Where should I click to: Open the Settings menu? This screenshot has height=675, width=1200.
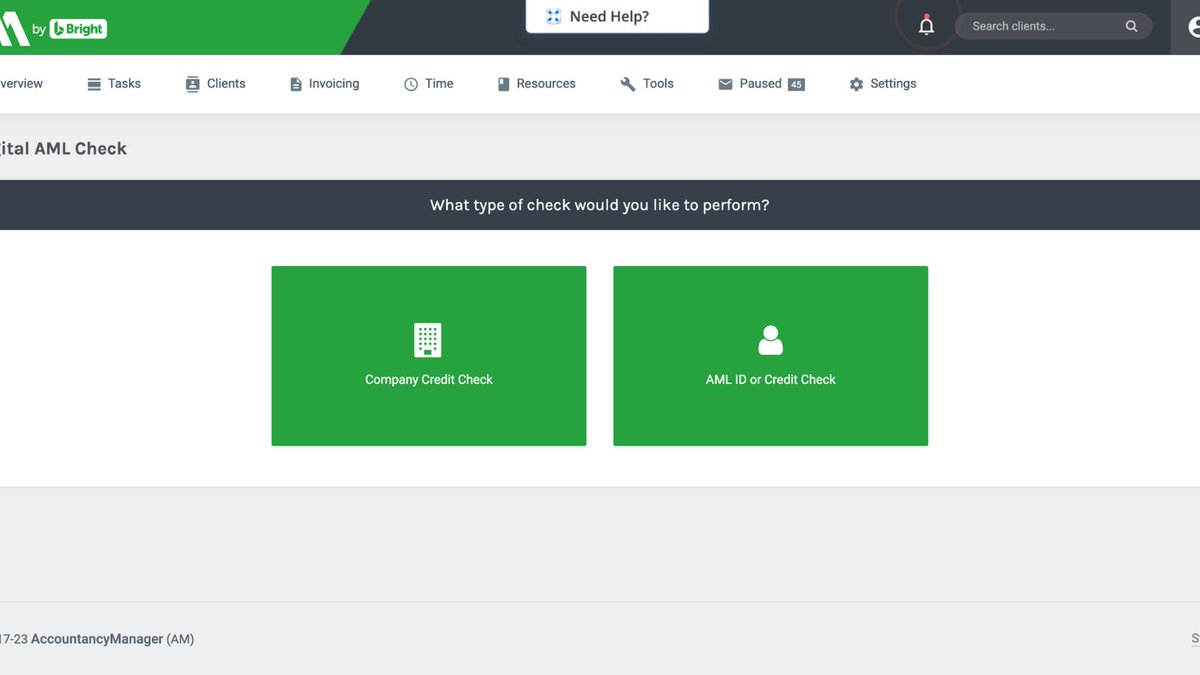coord(882,84)
